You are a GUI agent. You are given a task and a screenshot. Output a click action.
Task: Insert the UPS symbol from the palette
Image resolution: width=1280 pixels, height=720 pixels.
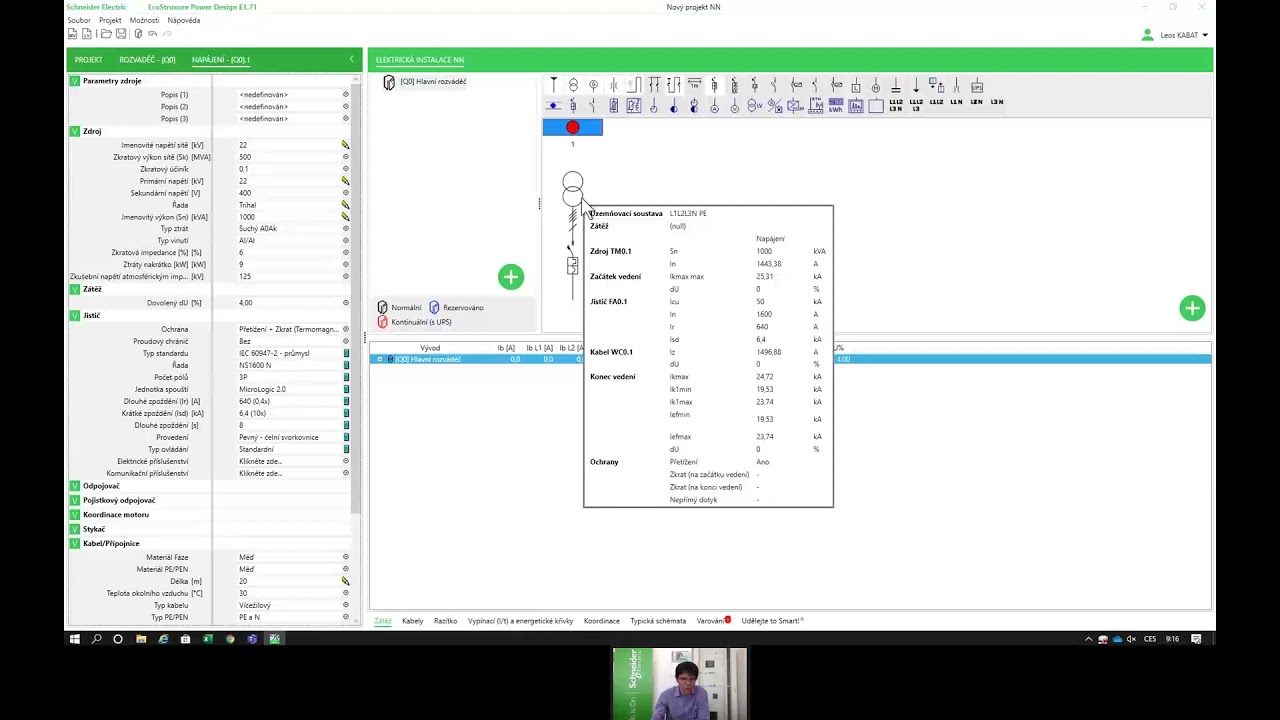point(977,86)
